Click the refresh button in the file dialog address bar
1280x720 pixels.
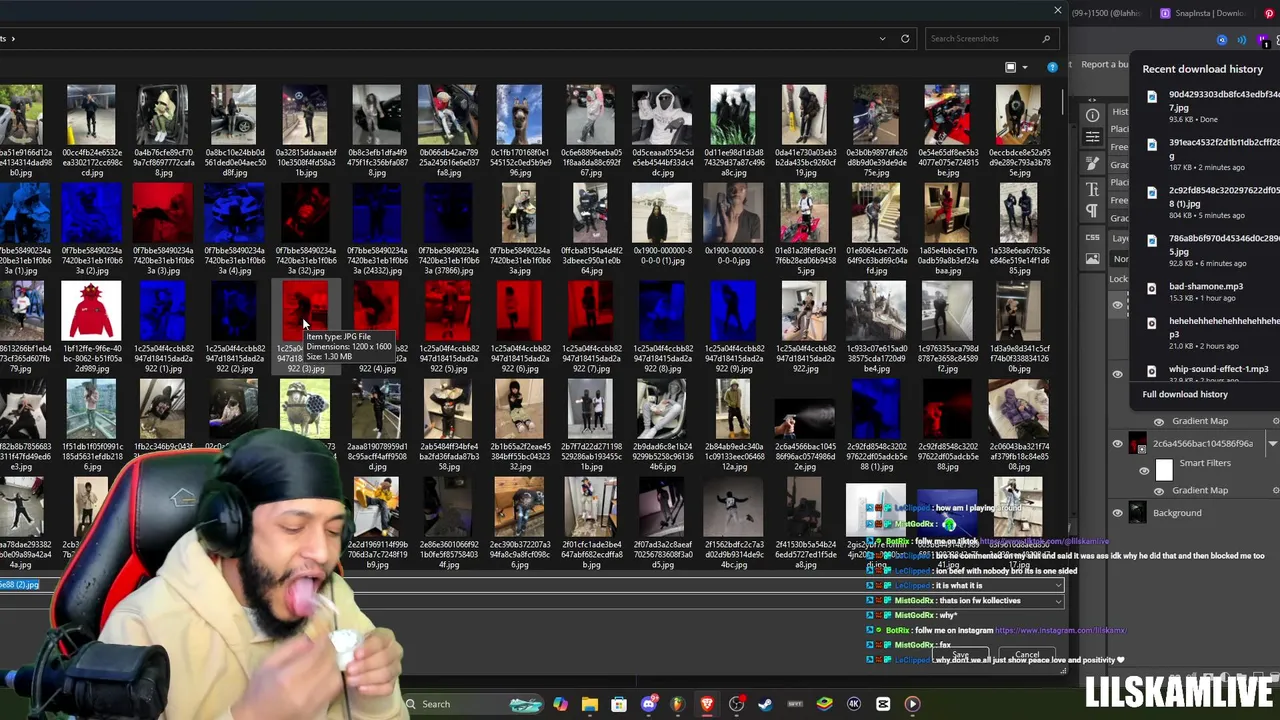[x=905, y=38]
